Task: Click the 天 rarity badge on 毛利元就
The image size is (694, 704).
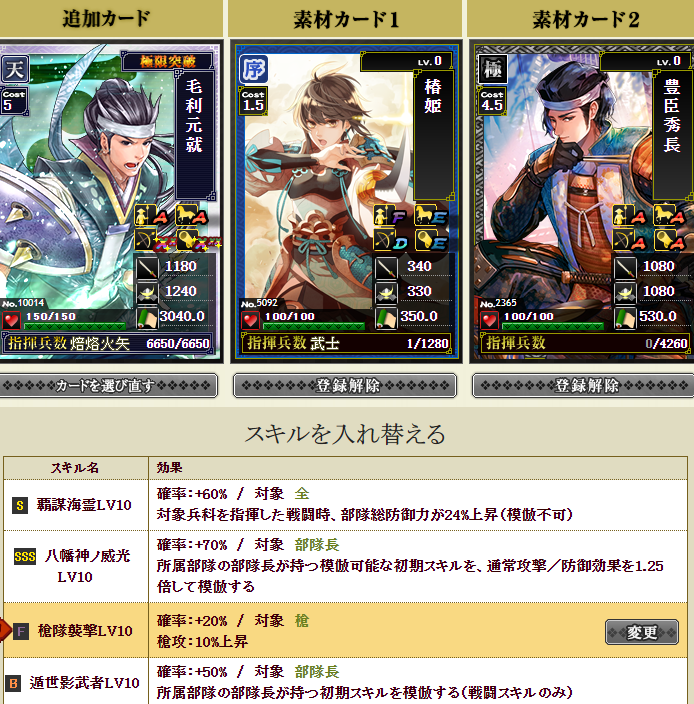Action: pos(14,69)
